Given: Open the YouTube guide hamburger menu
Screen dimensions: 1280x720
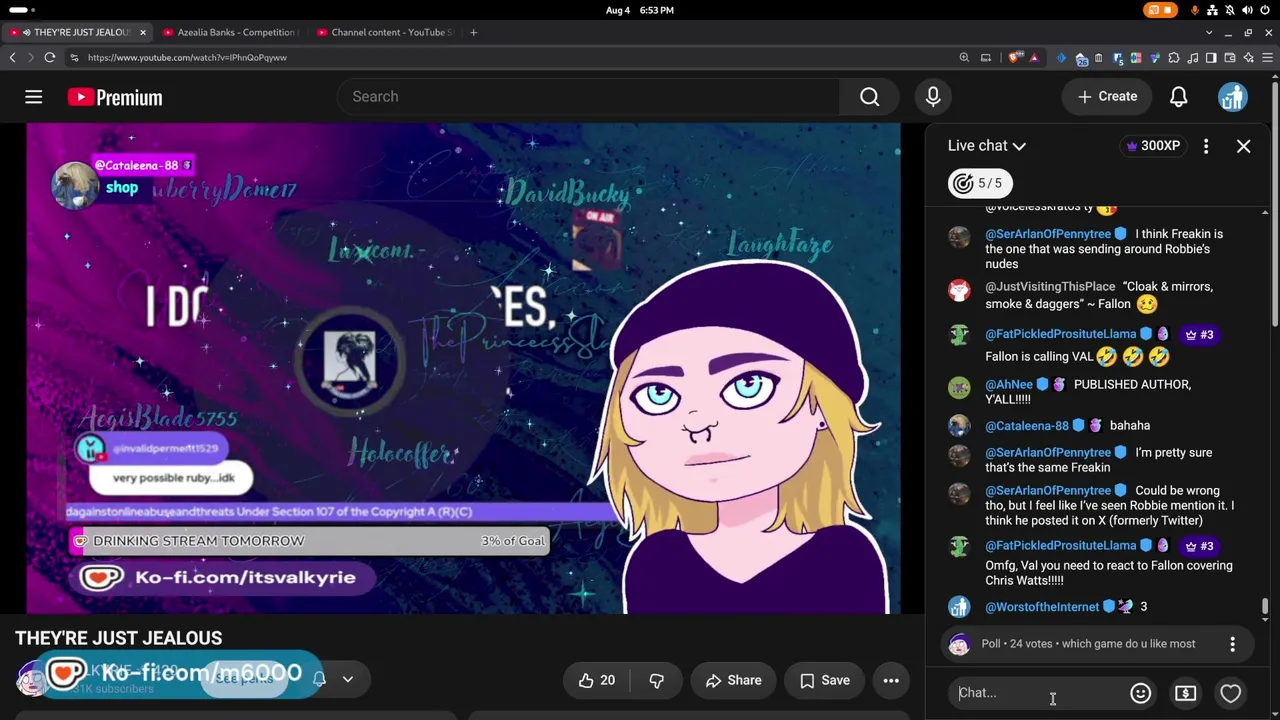Looking at the screenshot, I should point(33,97).
